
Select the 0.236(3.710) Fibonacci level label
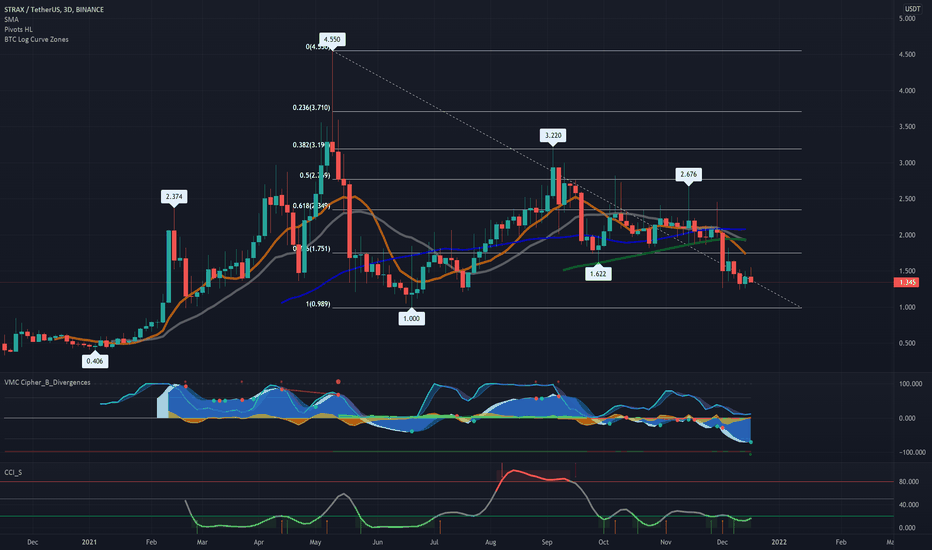311,108
